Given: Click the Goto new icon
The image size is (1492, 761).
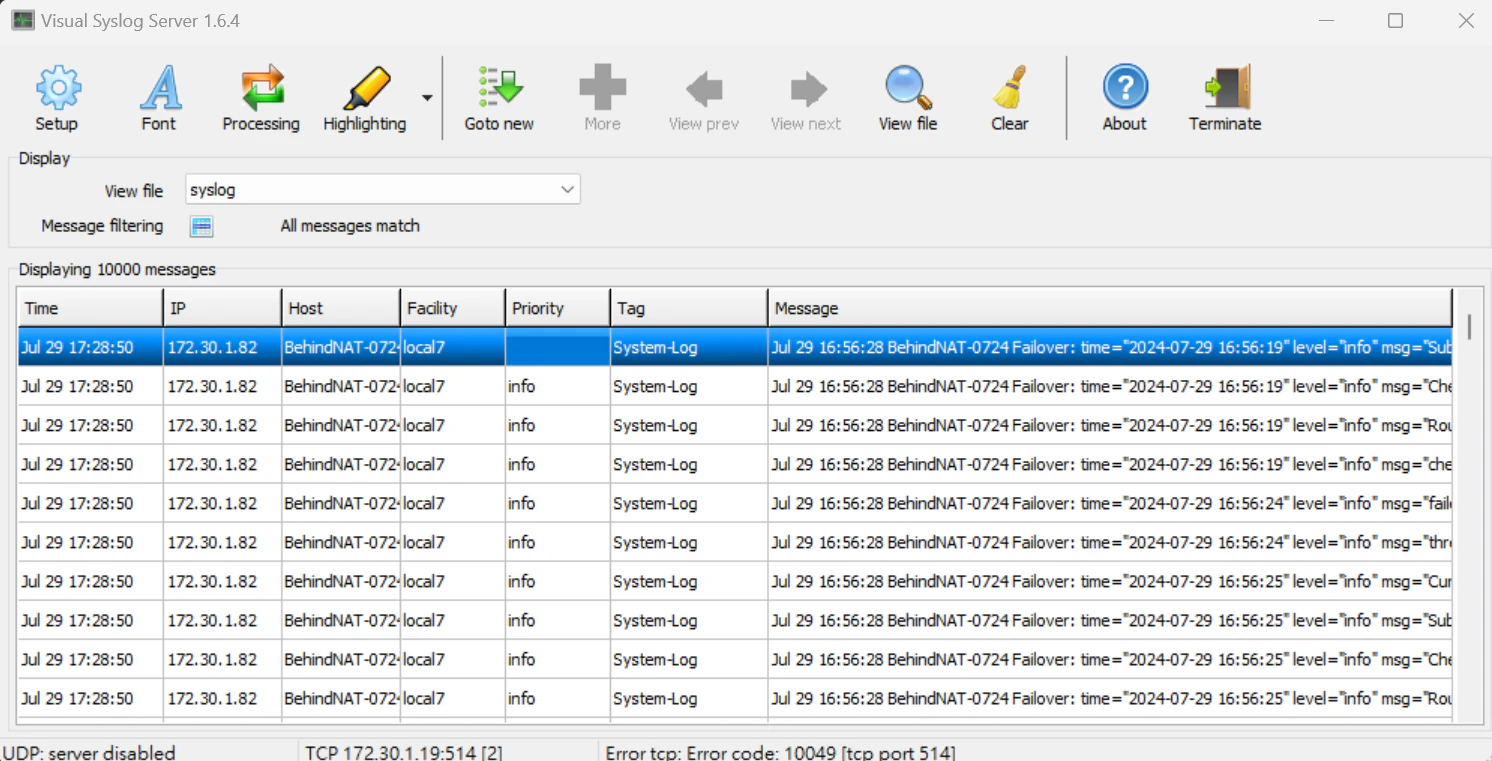Looking at the screenshot, I should tap(500, 88).
